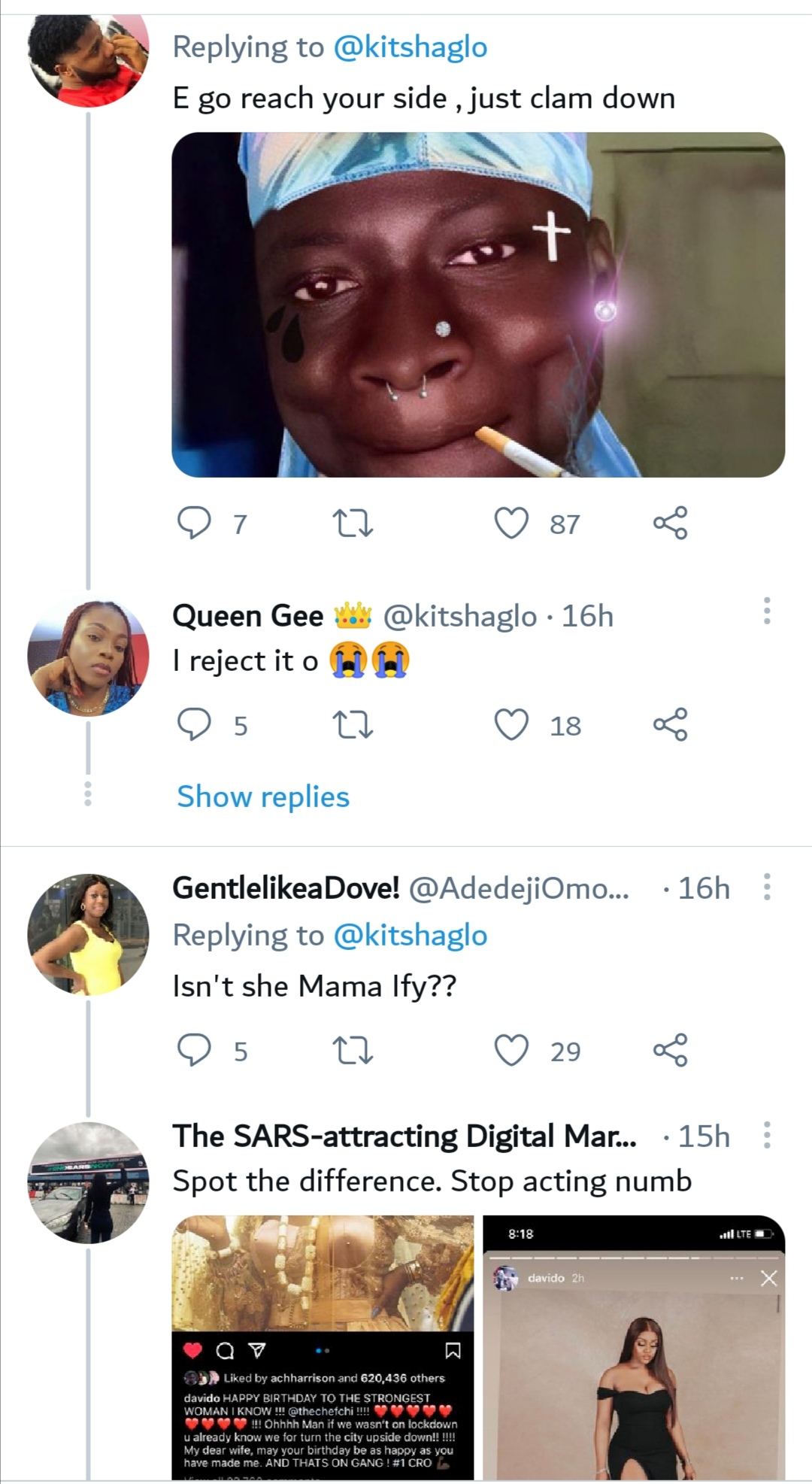View Queen Gee's profile picture

click(x=88, y=658)
